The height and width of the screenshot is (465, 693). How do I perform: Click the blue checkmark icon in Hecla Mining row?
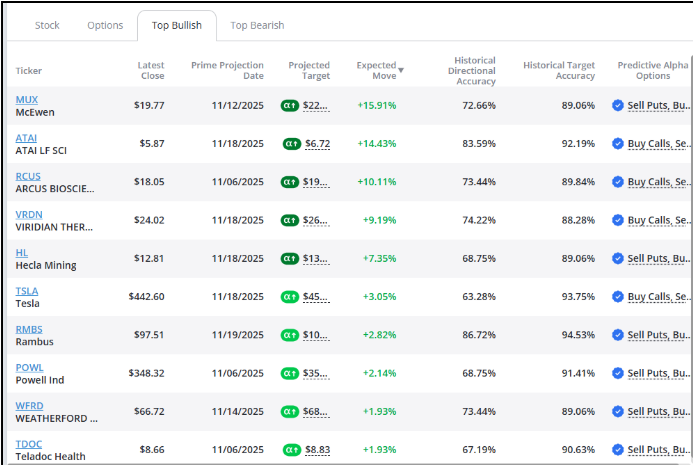618,258
